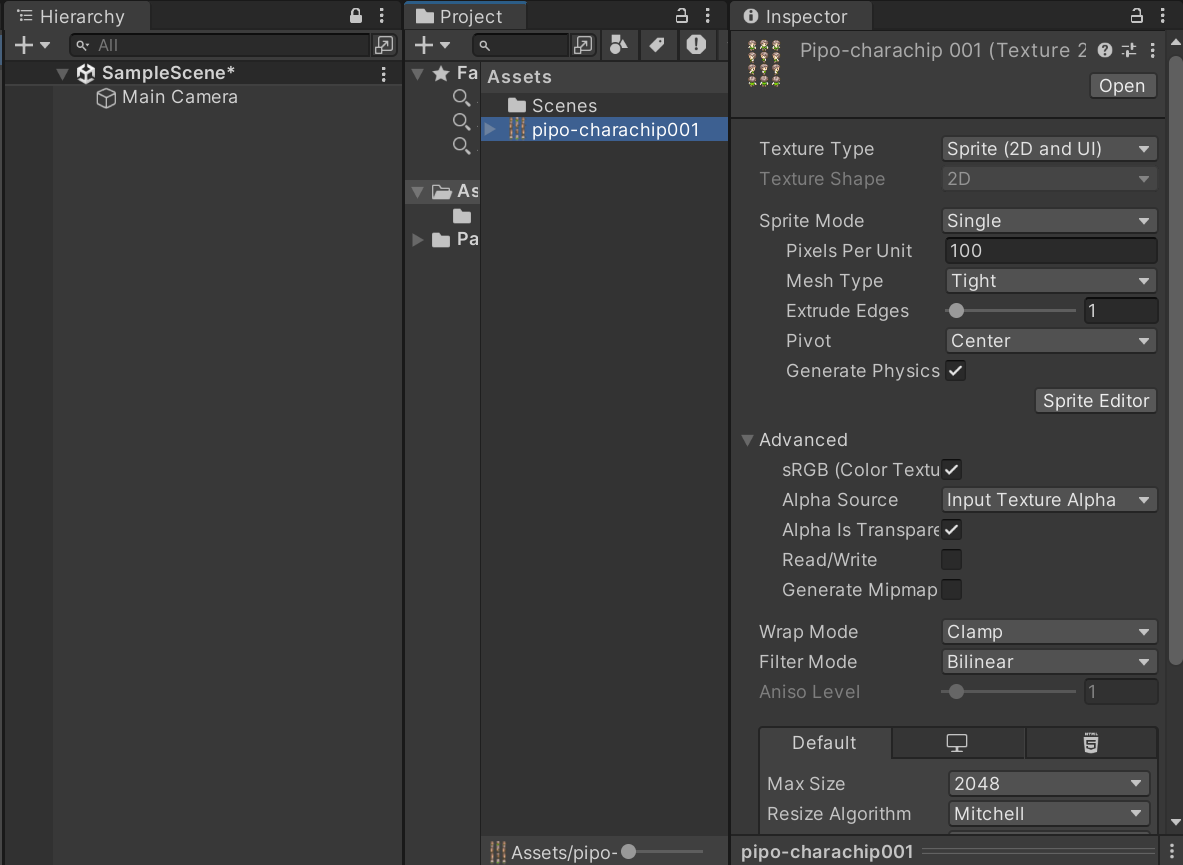
Task: Click the Project search-in-window picker icon
Action: 583,45
